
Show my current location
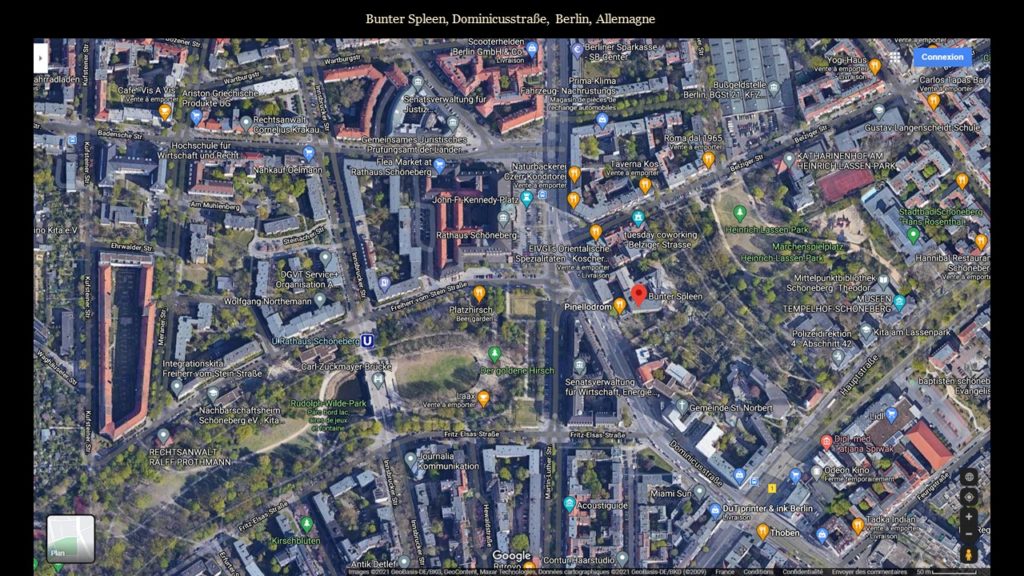pyautogui.click(x=968, y=497)
